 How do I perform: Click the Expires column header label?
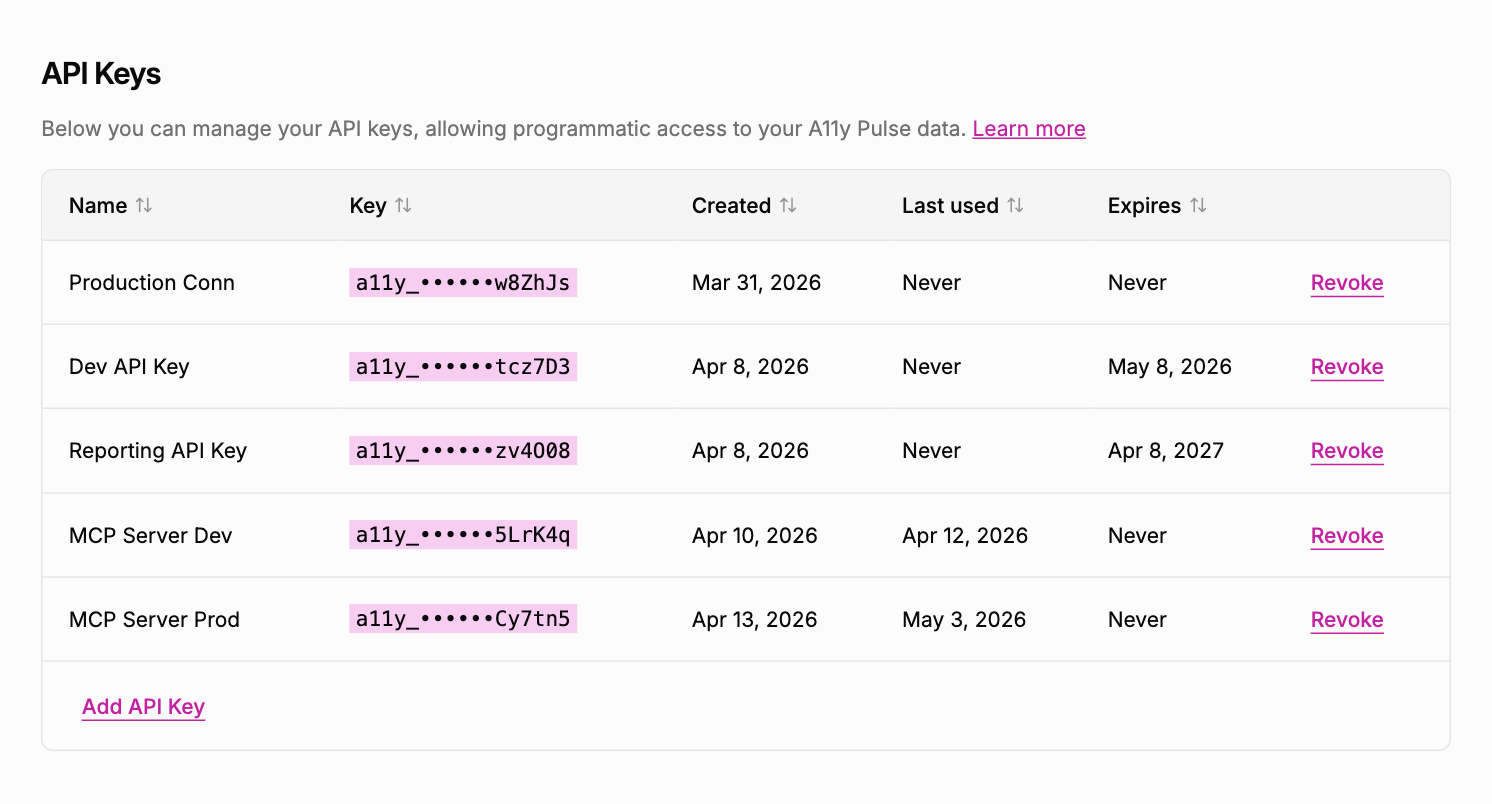1144,205
